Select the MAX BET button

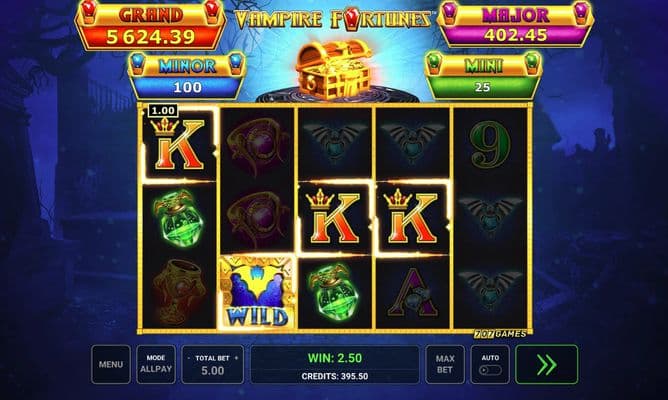(445, 364)
